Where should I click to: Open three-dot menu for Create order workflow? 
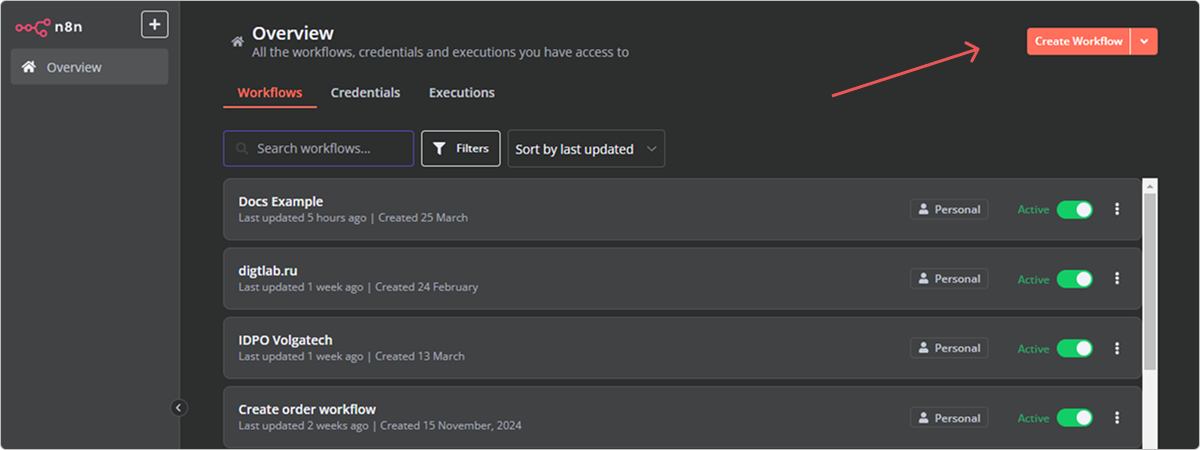click(x=1117, y=418)
